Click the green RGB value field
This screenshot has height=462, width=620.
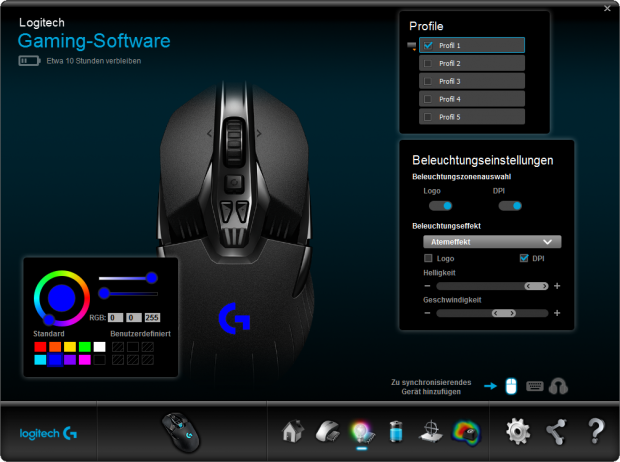(134, 318)
